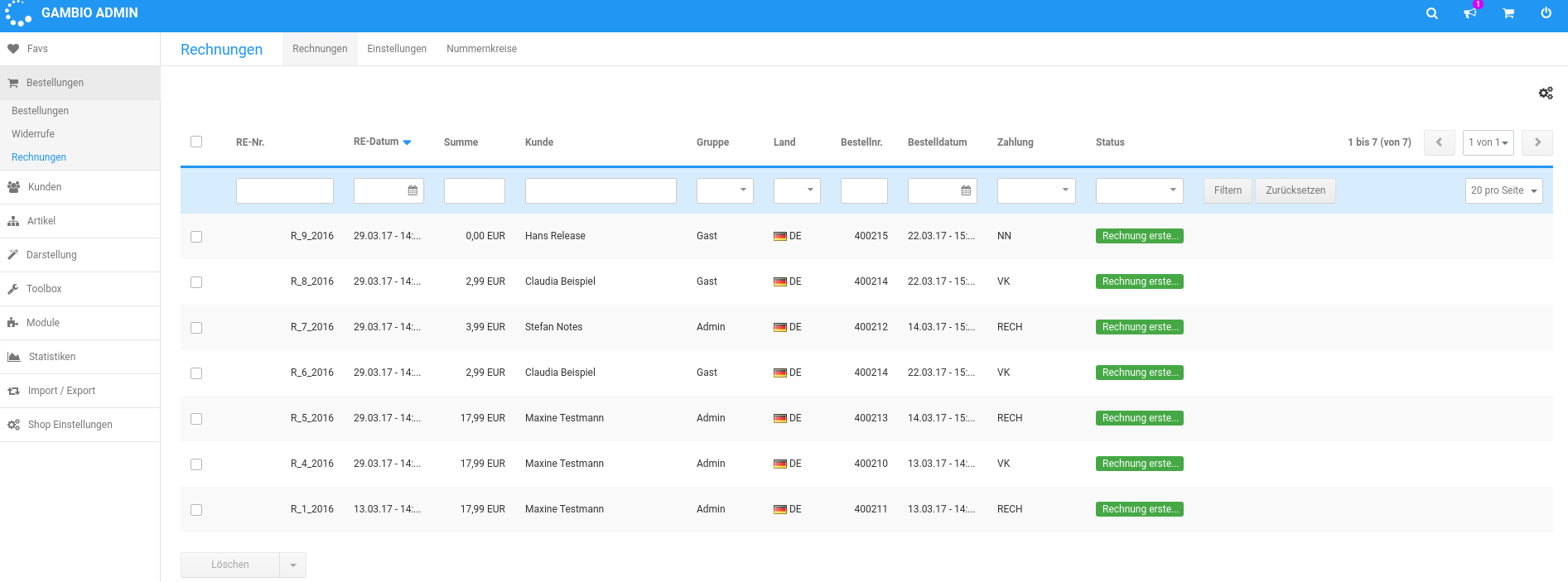Image resolution: width=1568 pixels, height=582 pixels.
Task: Tick the checkbox for invoice R_5_2016
Action: pyautogui.click(x=196, y=419)
